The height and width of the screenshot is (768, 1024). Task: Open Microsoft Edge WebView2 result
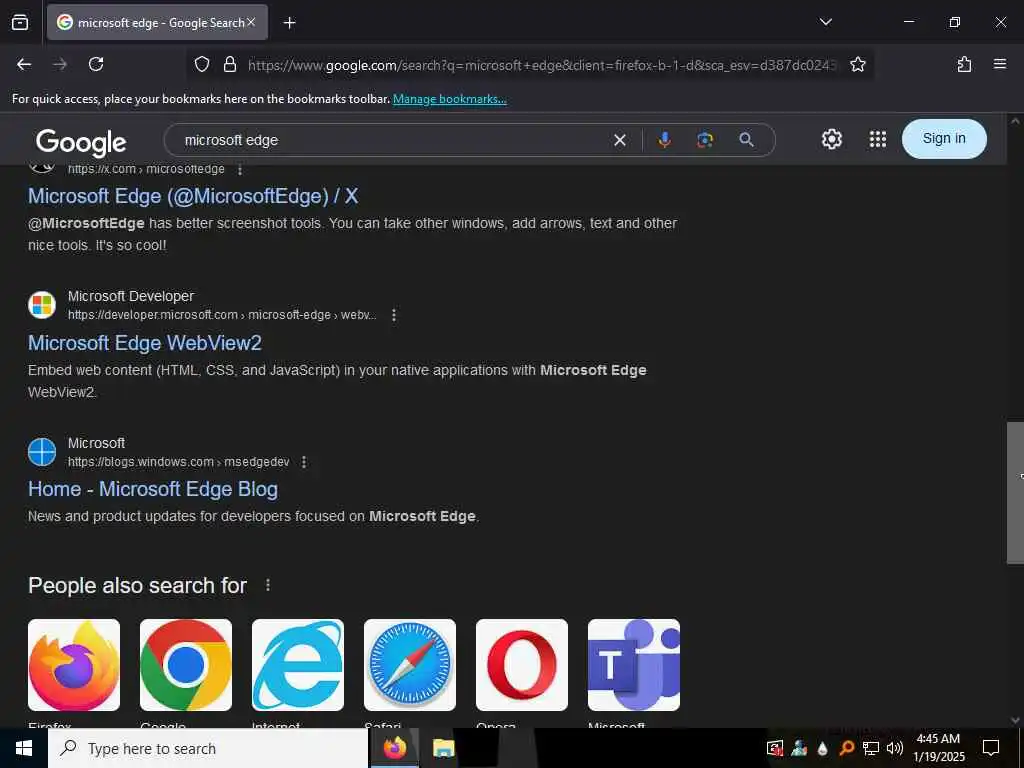coord(144,343)
